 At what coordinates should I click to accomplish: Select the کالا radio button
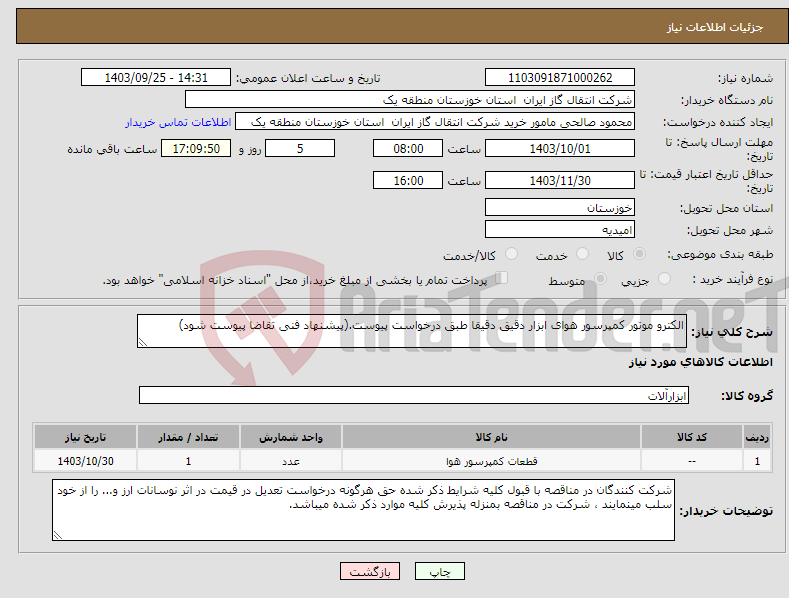(x=639, y=254)
